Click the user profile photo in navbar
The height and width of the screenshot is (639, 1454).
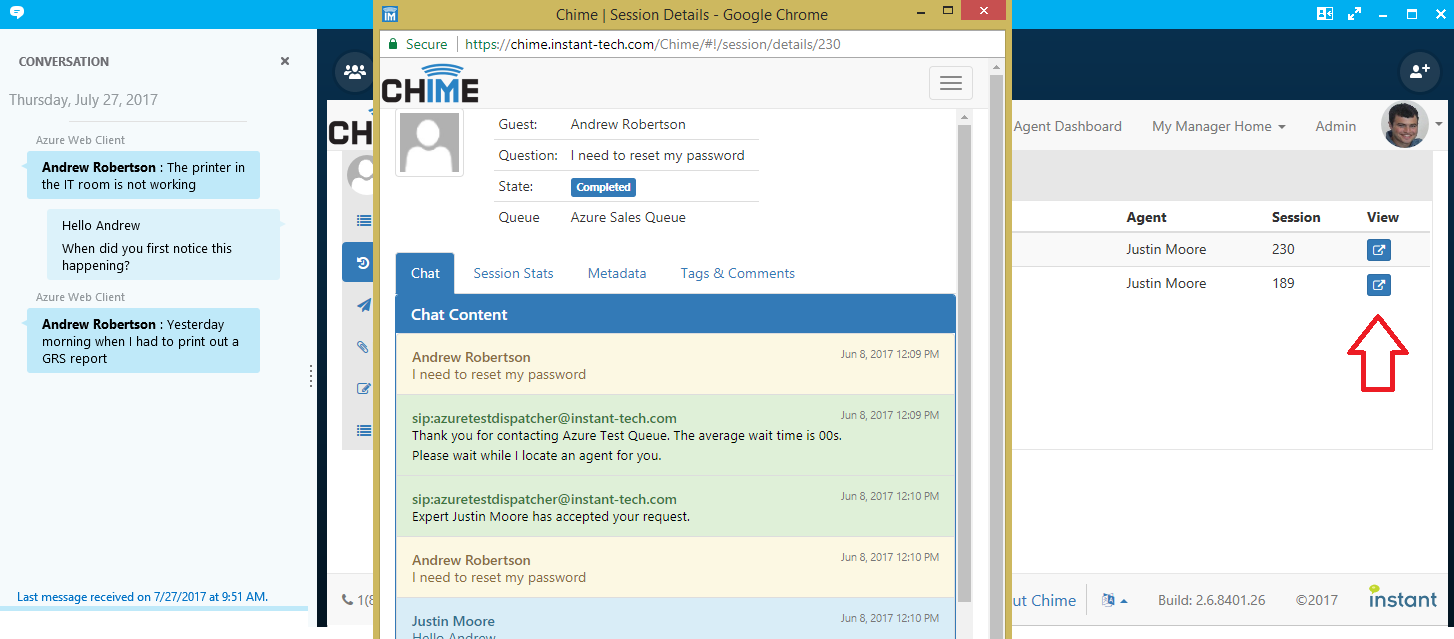click(x=1404, y=125)
